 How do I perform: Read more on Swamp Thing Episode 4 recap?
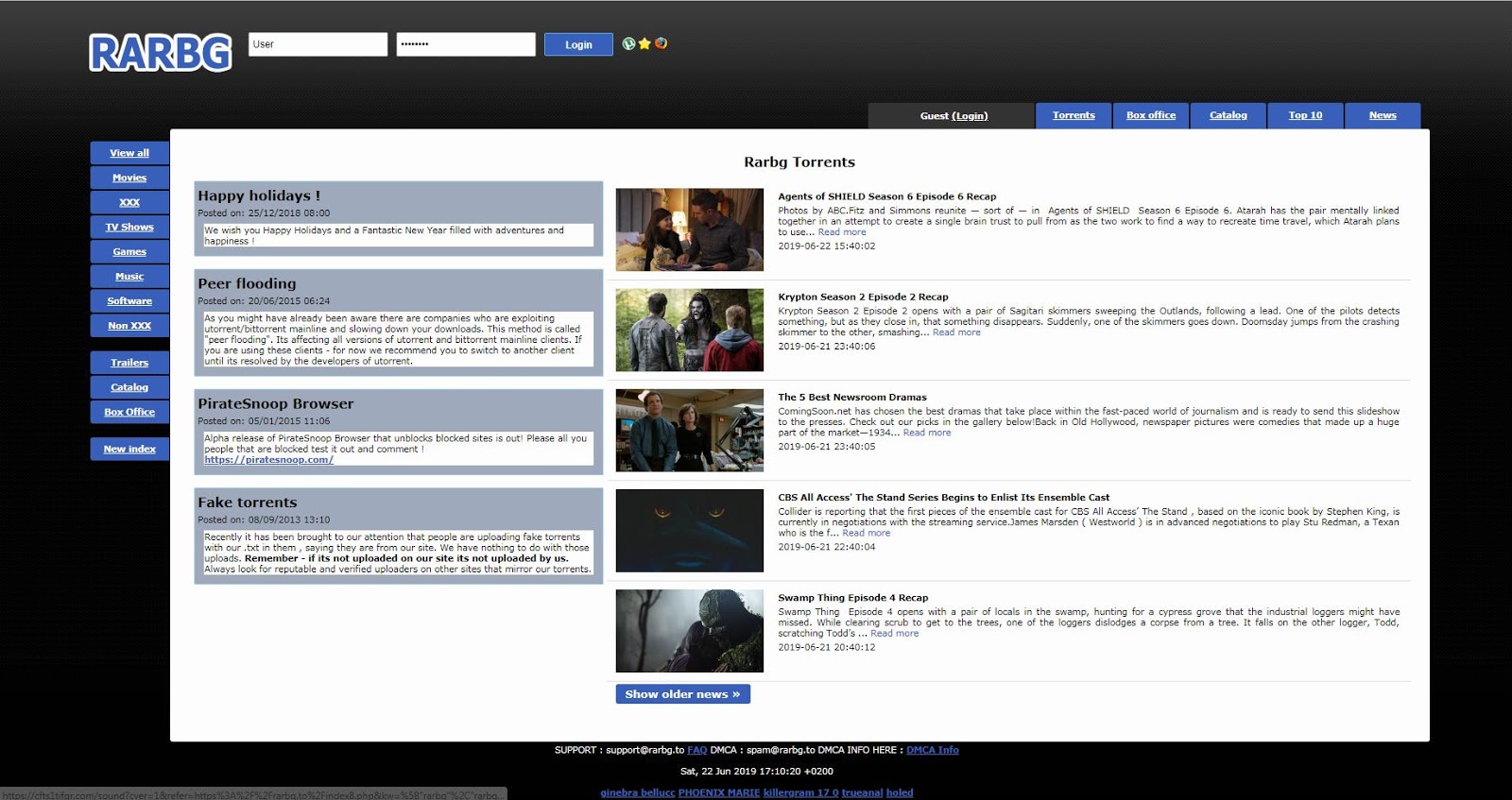[894, 633]
